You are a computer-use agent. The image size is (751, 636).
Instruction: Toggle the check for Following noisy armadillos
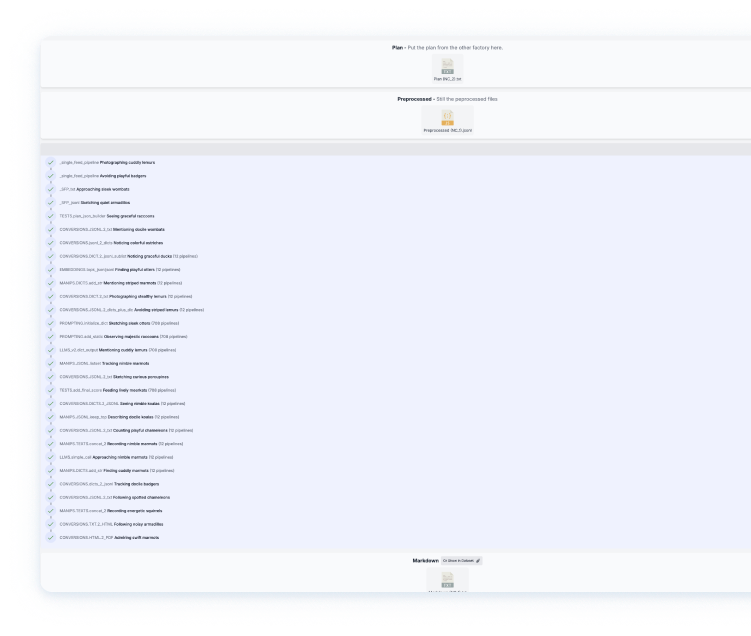pos(51,524)
